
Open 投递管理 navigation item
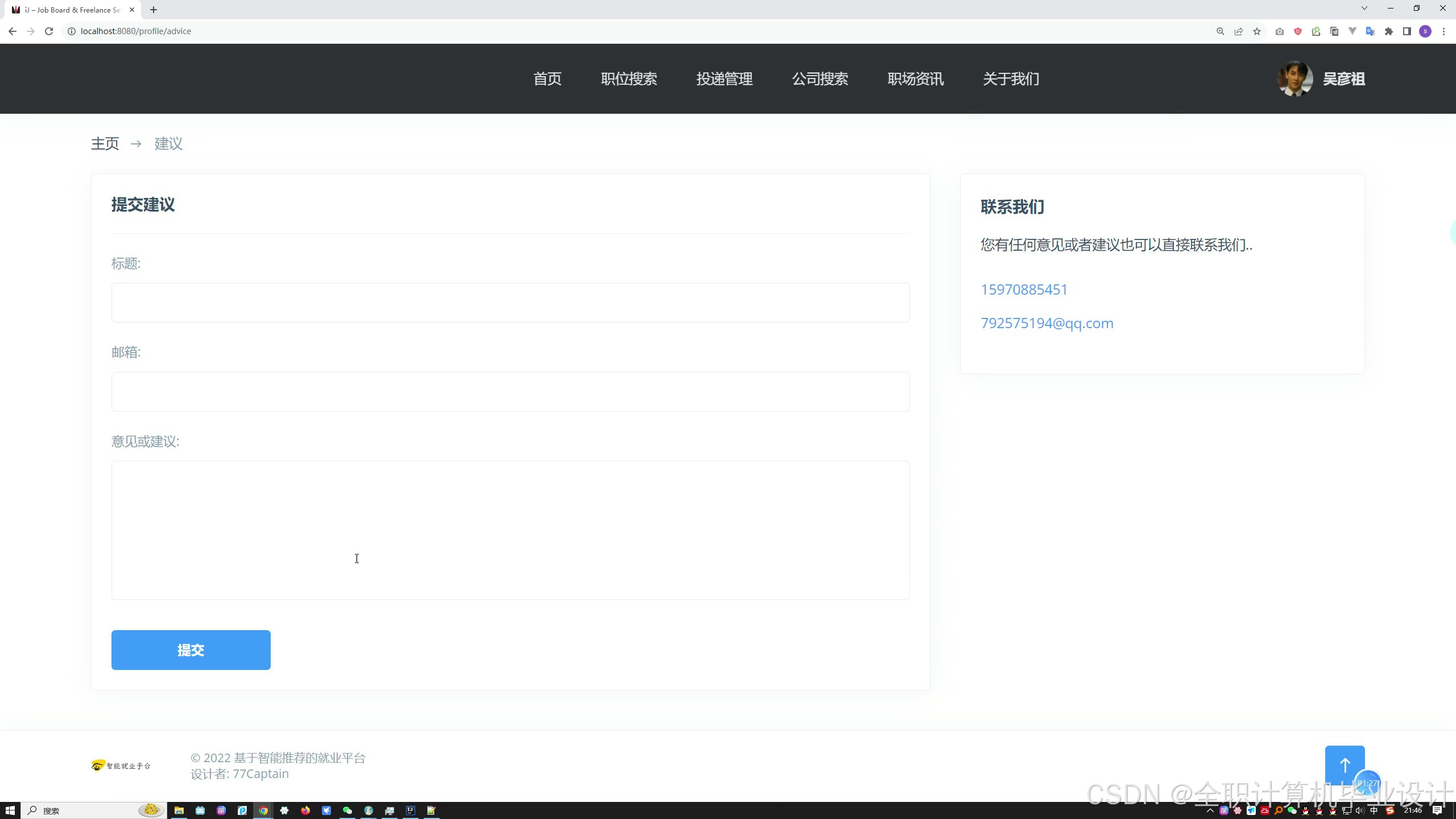point(725,78)
